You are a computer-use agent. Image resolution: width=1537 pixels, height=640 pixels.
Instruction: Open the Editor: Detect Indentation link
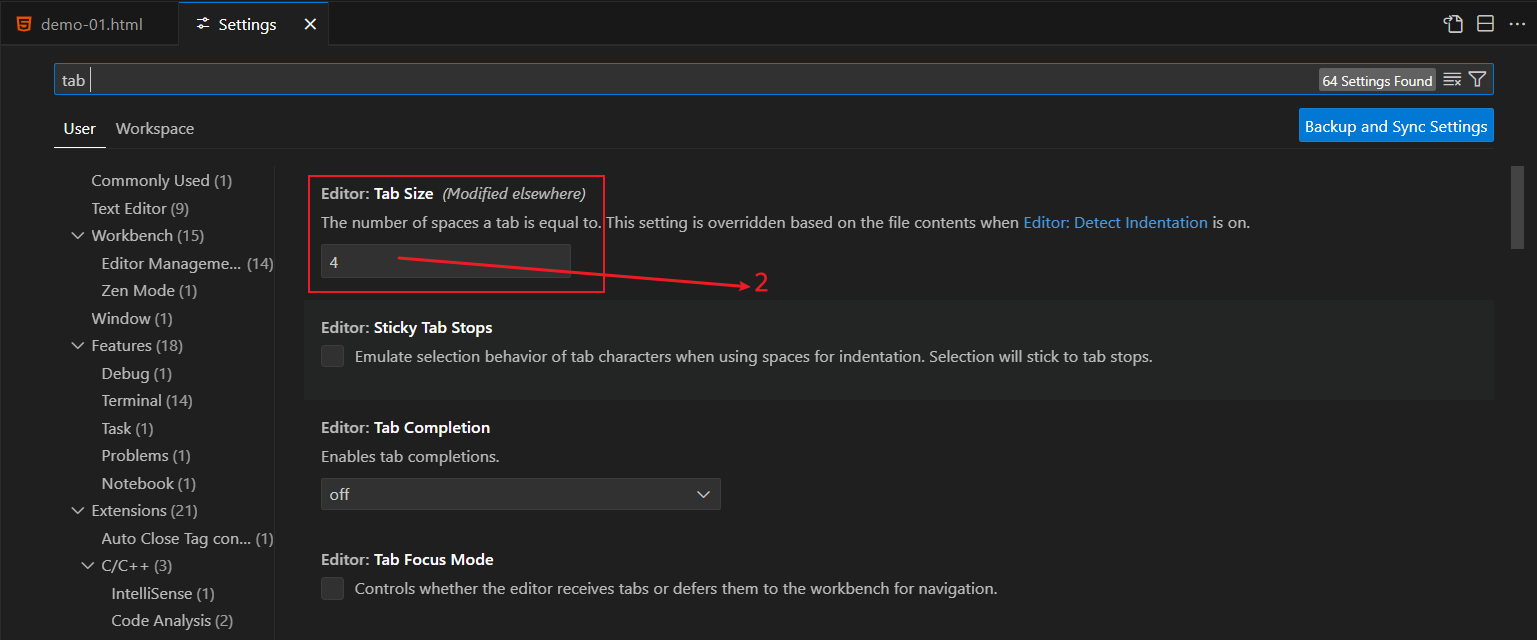tap(1115, 223)
